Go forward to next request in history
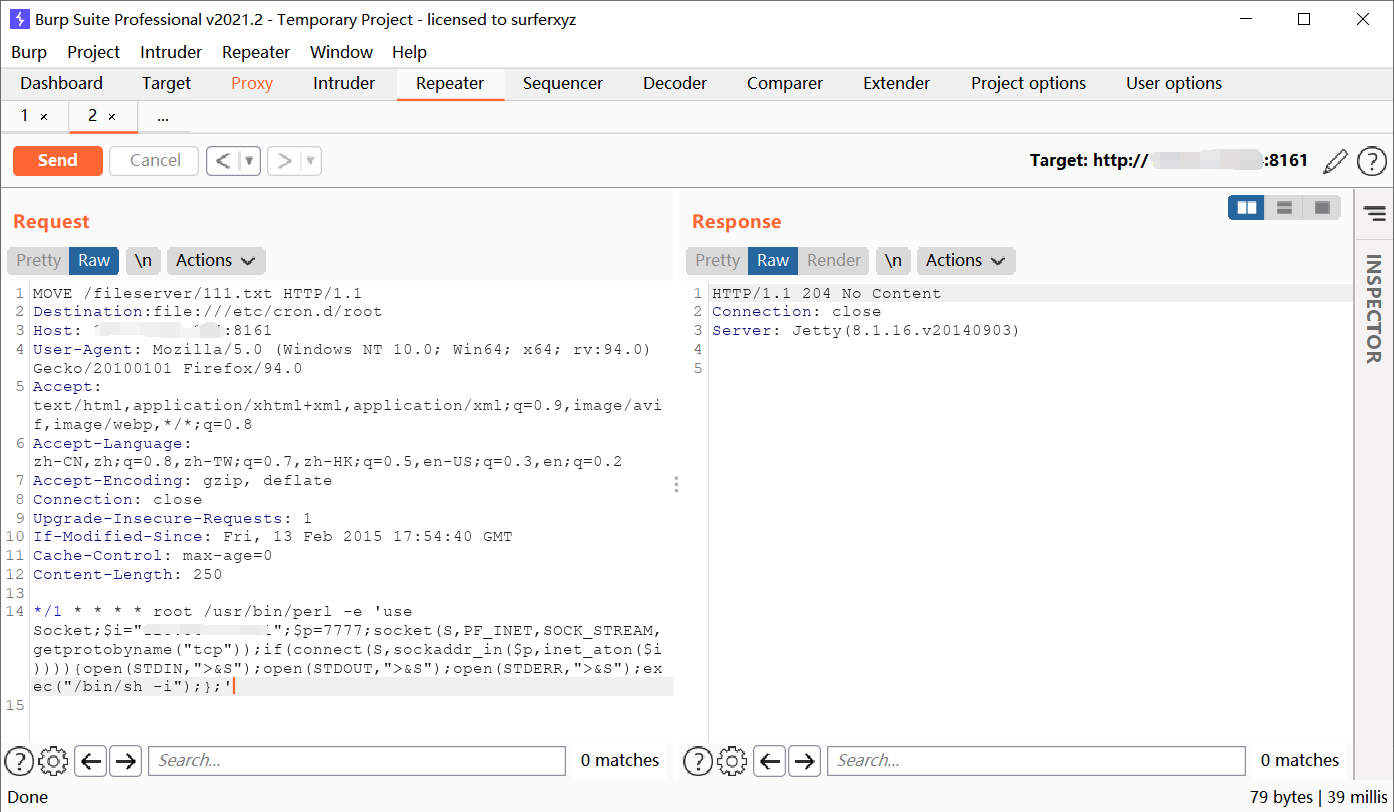This screenshot has width=1394, height=812. (284, 161)
